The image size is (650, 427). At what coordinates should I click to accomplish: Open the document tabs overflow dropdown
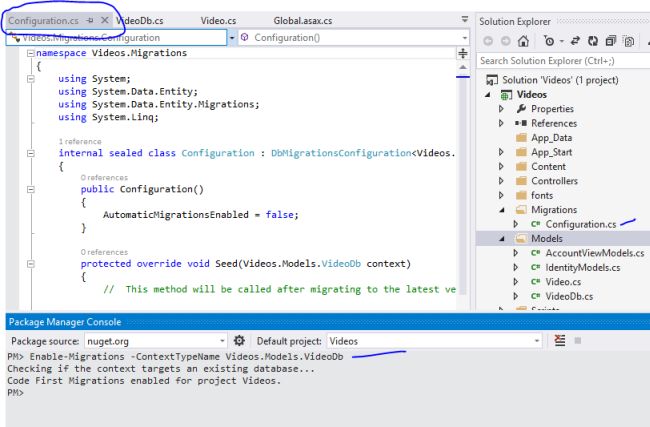coord(465,19)
